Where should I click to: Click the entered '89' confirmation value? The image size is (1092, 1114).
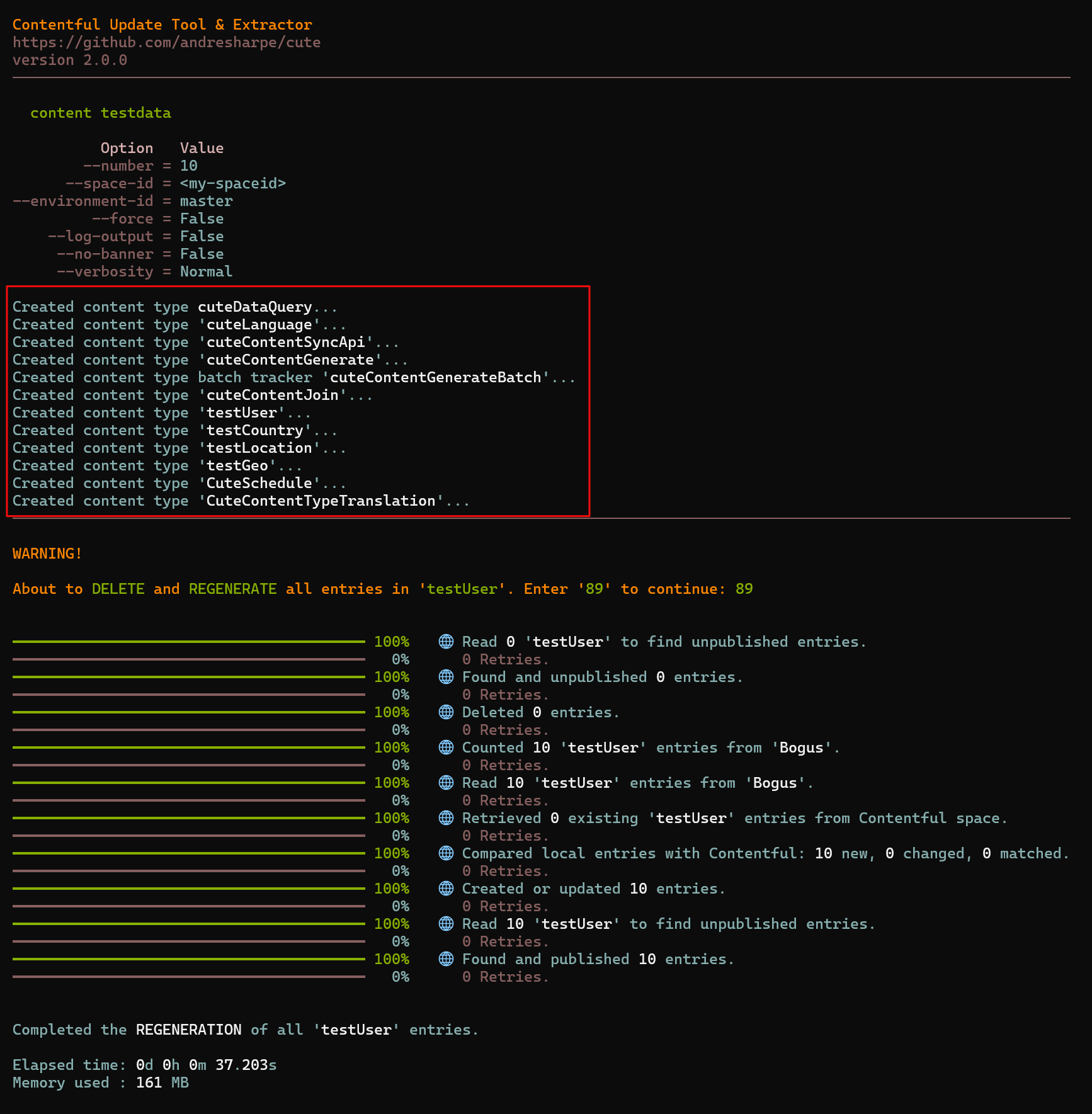click(x=744, y=589)
